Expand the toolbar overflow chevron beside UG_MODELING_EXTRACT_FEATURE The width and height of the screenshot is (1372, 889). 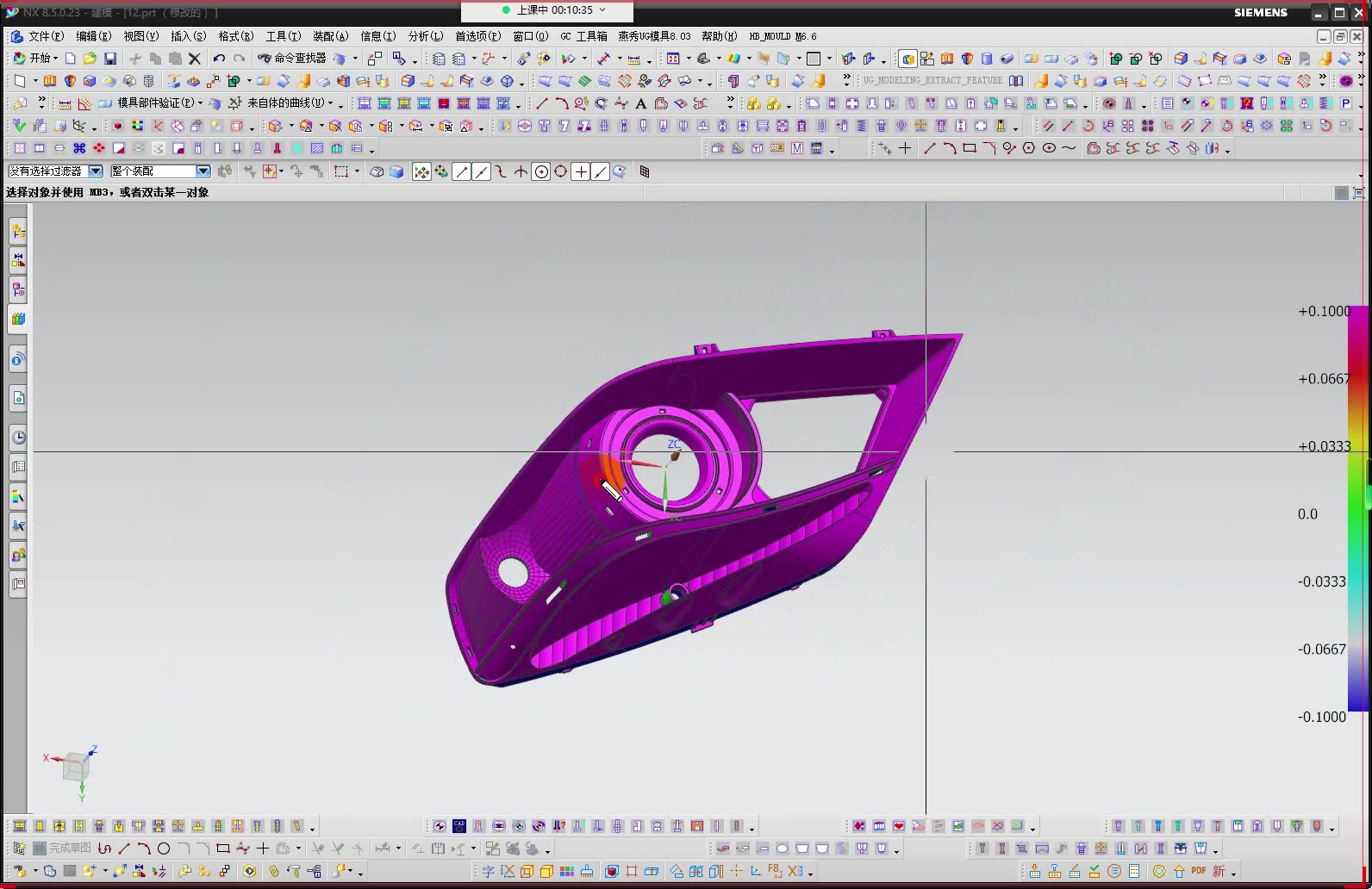[x=845, y=79]
